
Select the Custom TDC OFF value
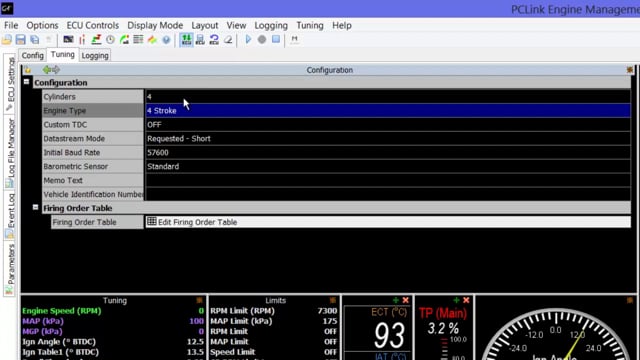pyautogui.click(x=388, y=124)
